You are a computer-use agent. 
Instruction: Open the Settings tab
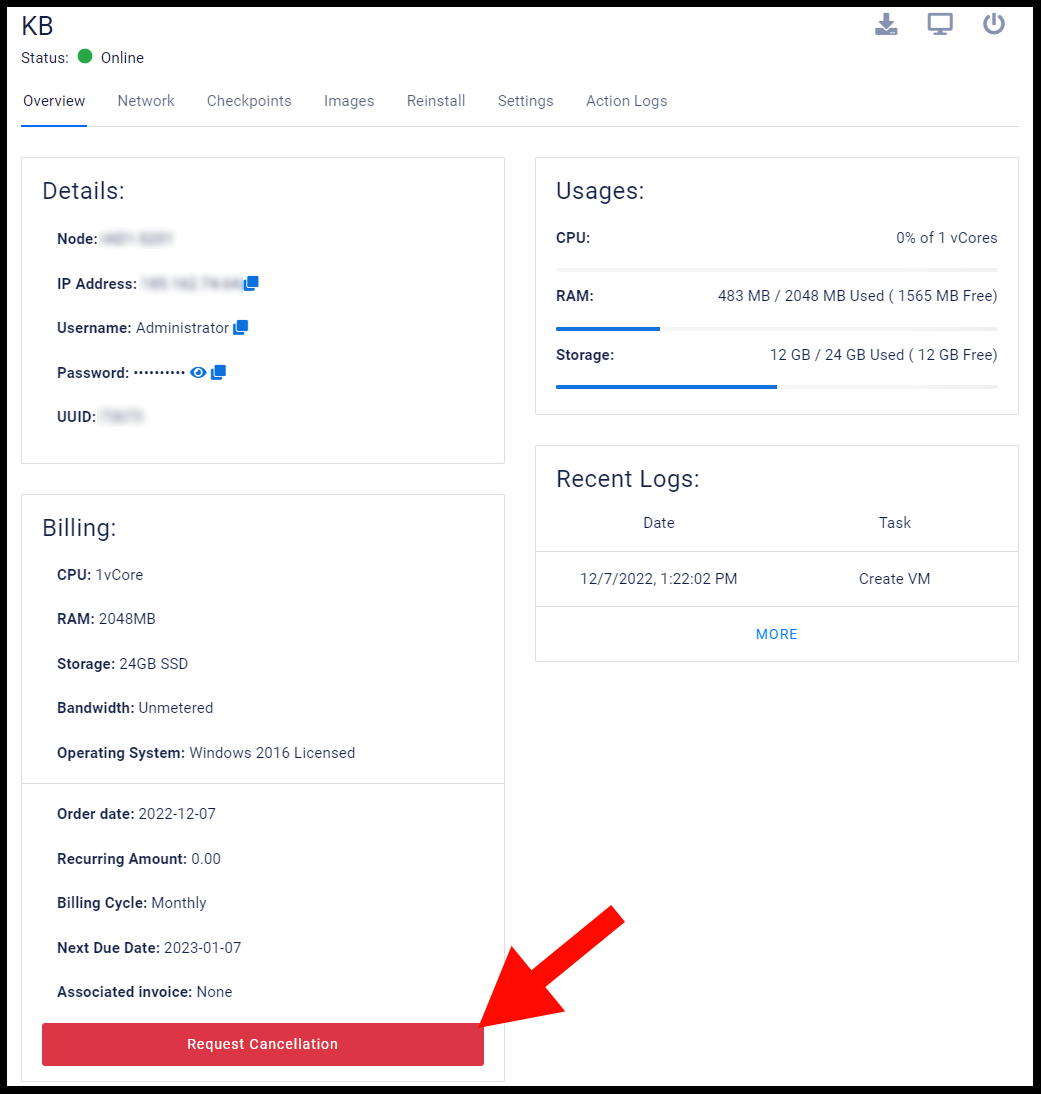point(525,101)
